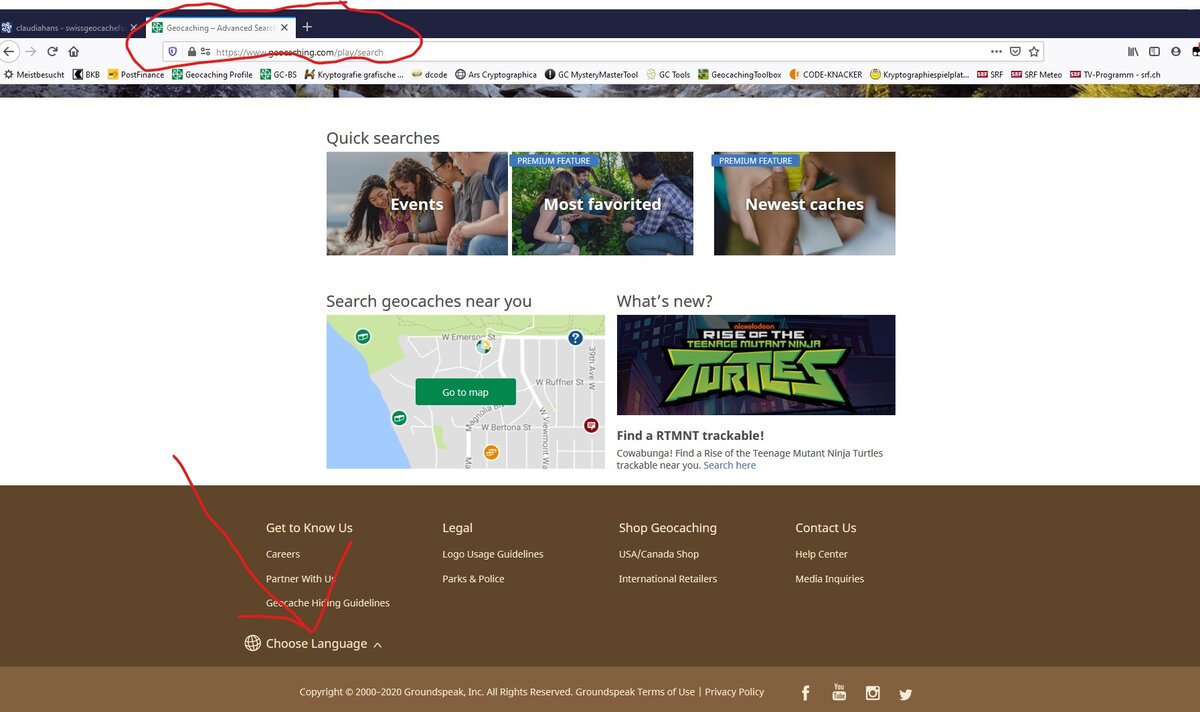The image size is (1200, 712).
Task: Open the GC Tools bookmark
Action: tap(668, 74)
